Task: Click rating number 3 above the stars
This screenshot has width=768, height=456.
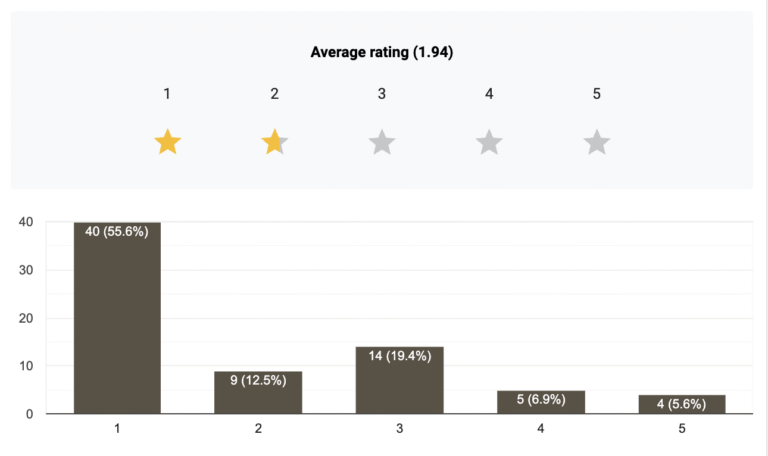Action: [382, 94]
